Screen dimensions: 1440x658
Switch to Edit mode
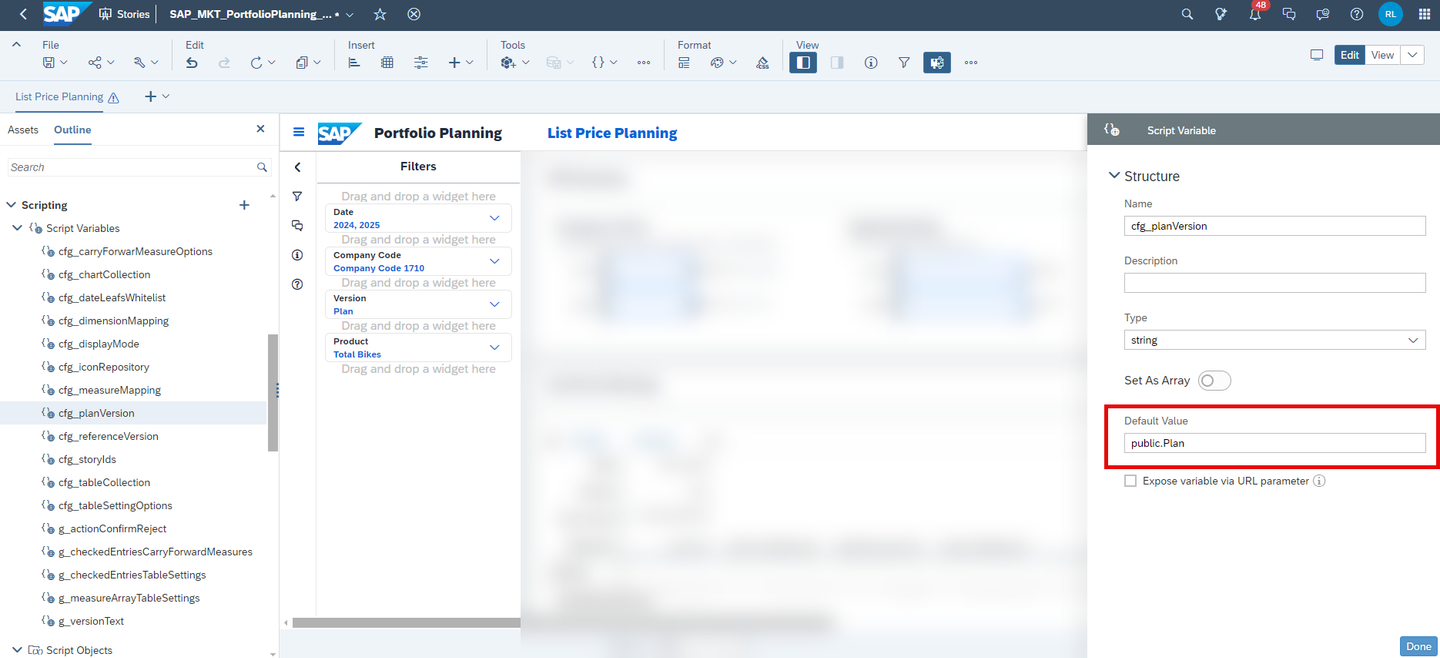[x=1349, y=55]
